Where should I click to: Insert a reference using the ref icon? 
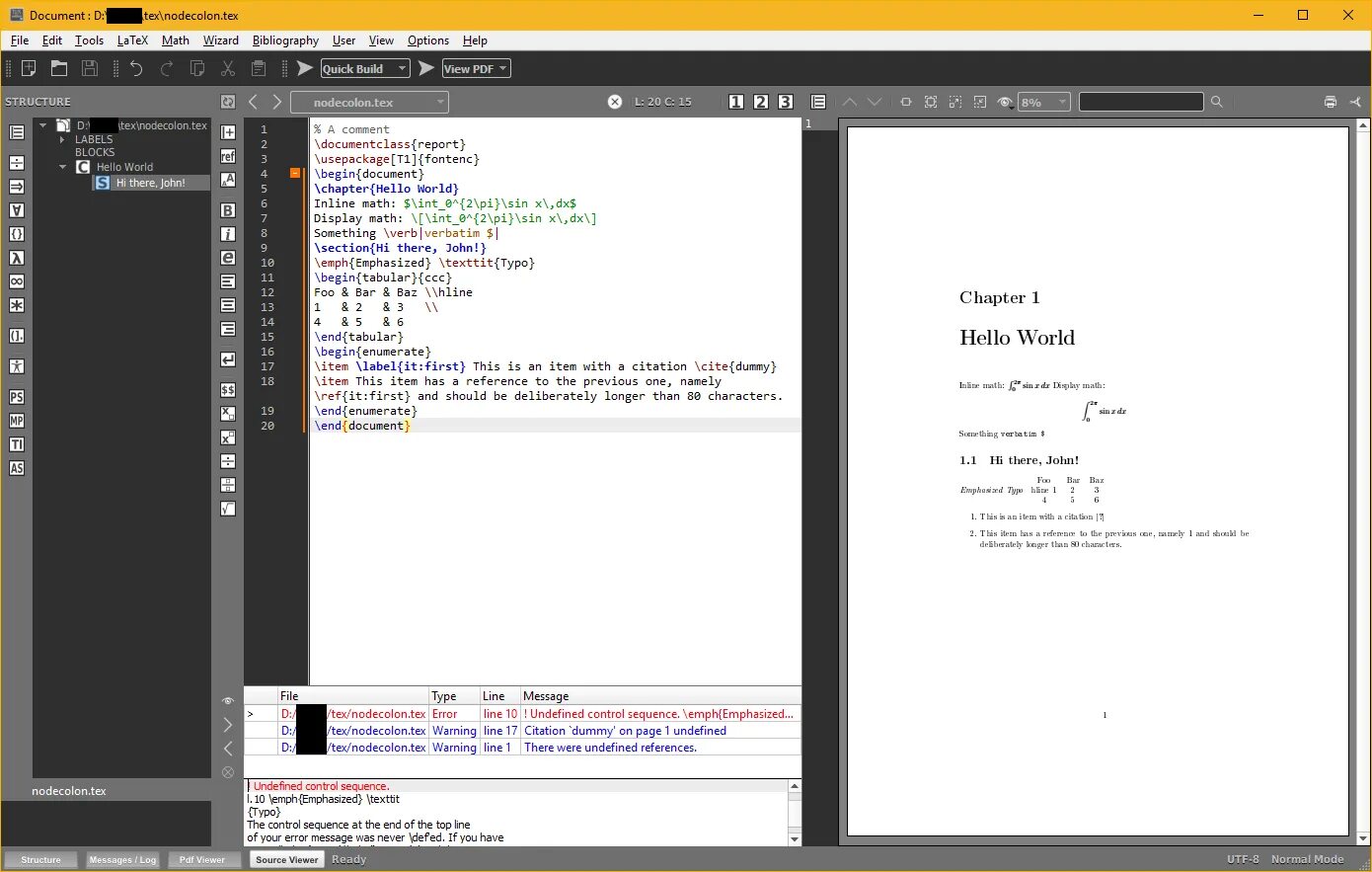tap(228, 156)
